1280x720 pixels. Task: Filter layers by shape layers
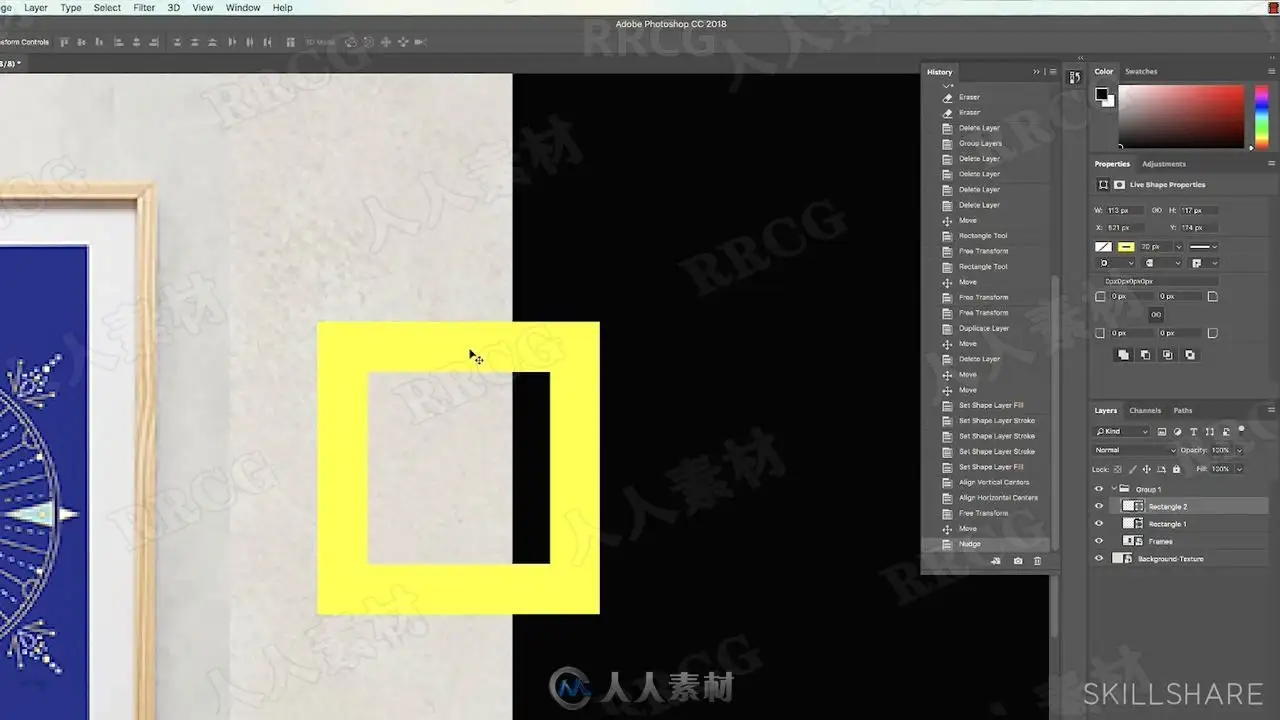[x=1210, y=432]
